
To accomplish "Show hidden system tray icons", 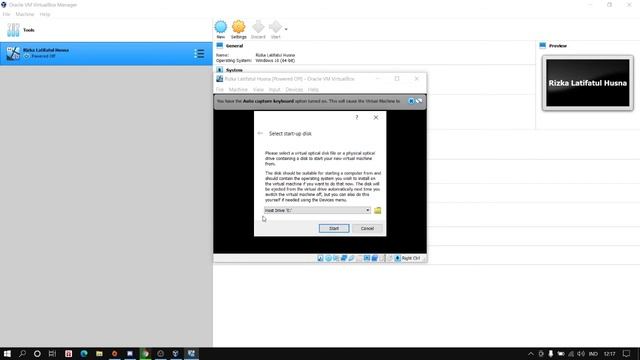I will [x=531, y=354].
